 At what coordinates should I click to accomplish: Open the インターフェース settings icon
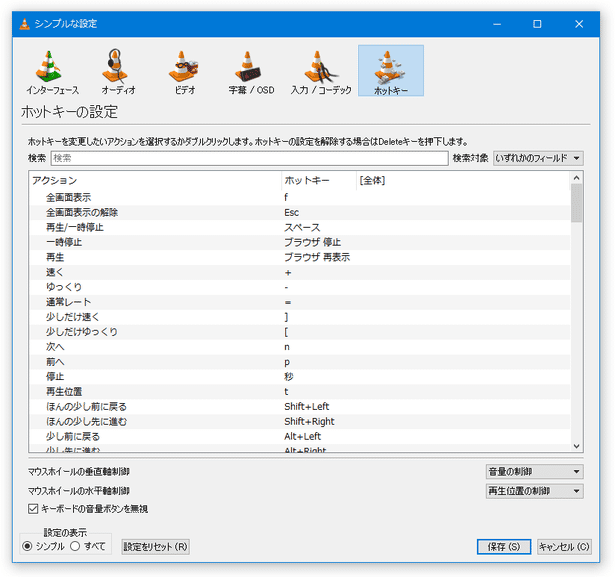tap(47, 71)
